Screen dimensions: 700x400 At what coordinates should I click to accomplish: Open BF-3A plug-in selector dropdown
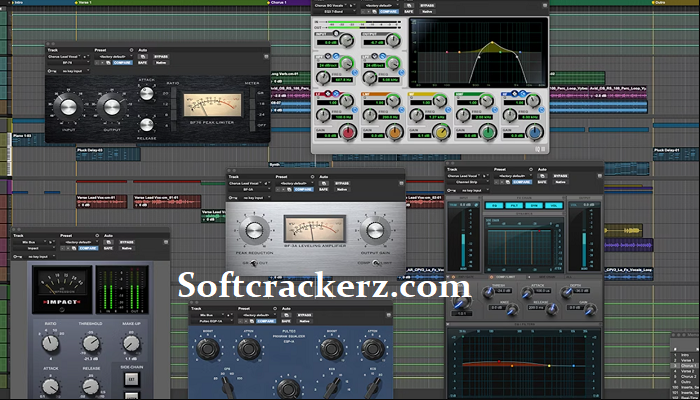click(249, 189)
